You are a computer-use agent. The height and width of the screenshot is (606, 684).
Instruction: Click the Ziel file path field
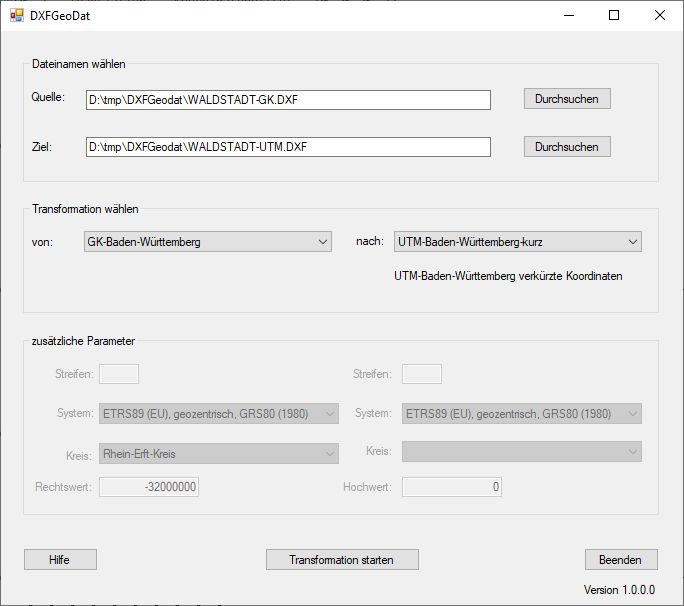pyautogui.click(x=288, y=147)
